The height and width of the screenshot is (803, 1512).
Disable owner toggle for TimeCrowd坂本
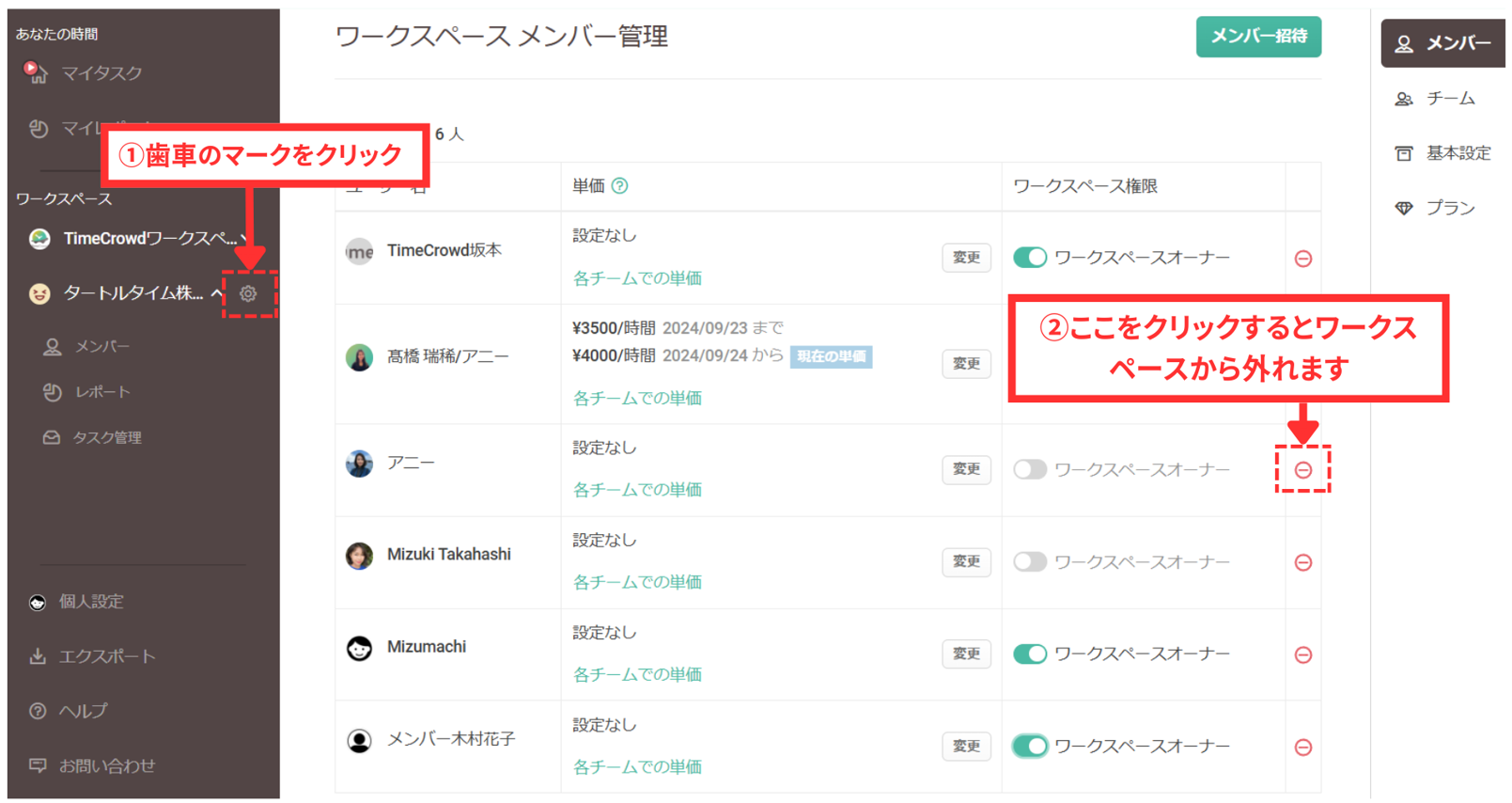[x=1030, y=258]
